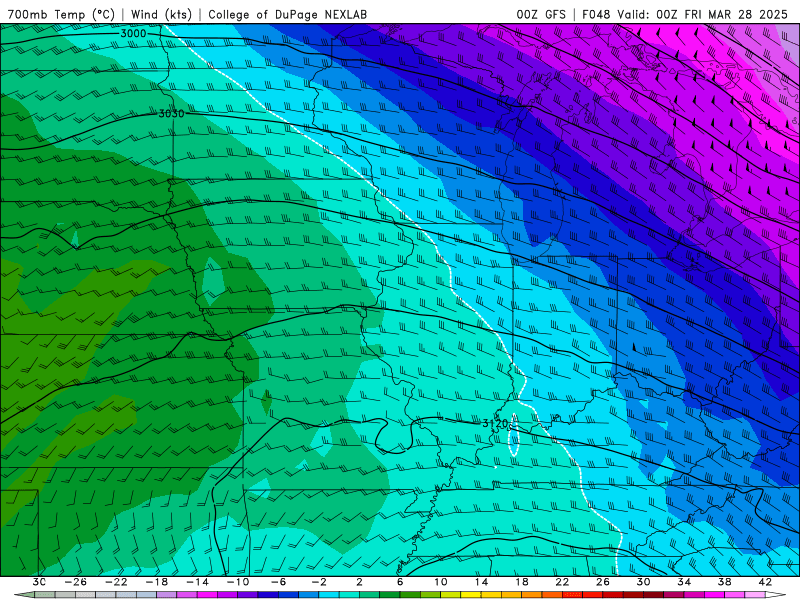This screenshot has width=800, height=600.
Task: Click the 'Valid: 00Z FRI MAR 28 2025' text
Action: tap(703, 14)
